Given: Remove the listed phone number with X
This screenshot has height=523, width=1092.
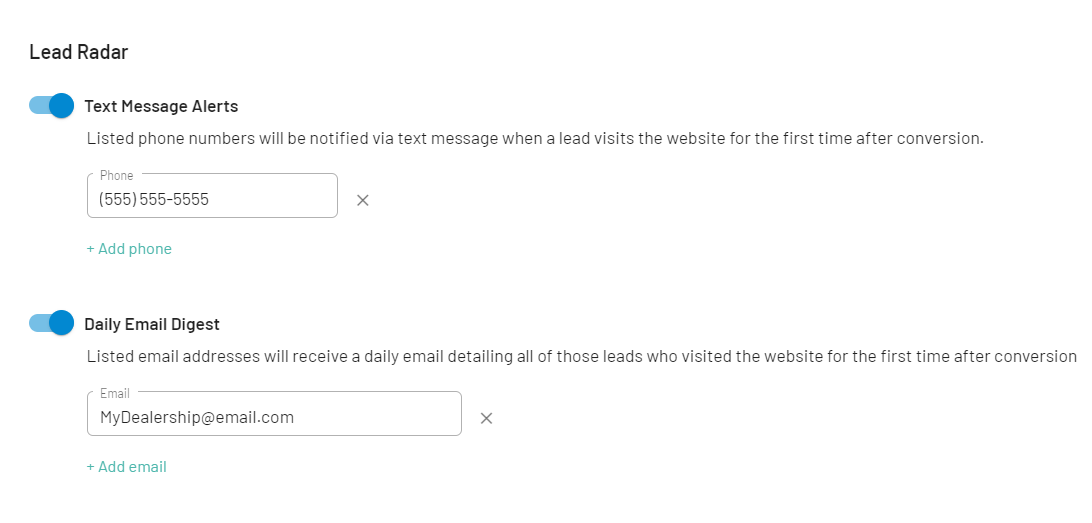Looking at the screenshot, I should [x=363, y=200].
